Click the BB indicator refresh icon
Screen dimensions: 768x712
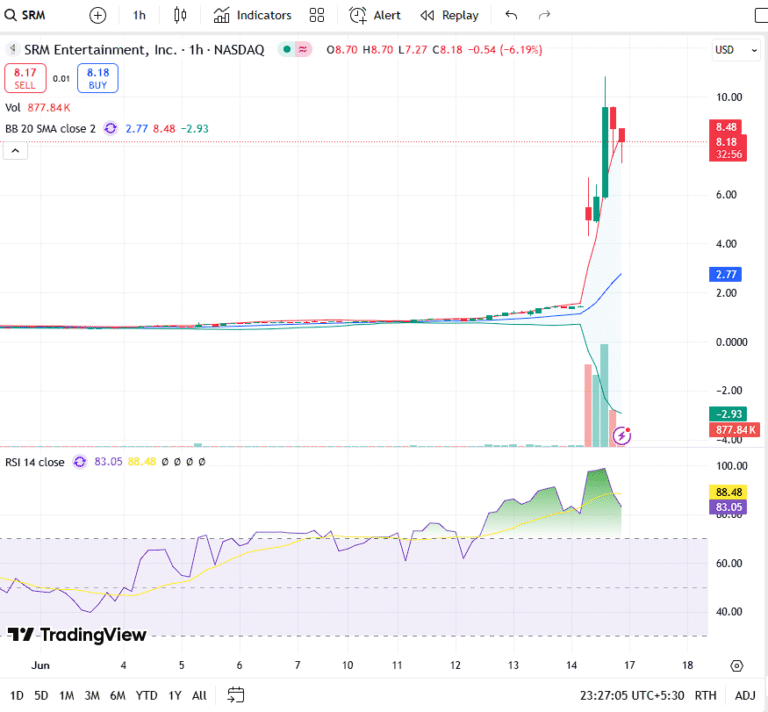point(111,129)
